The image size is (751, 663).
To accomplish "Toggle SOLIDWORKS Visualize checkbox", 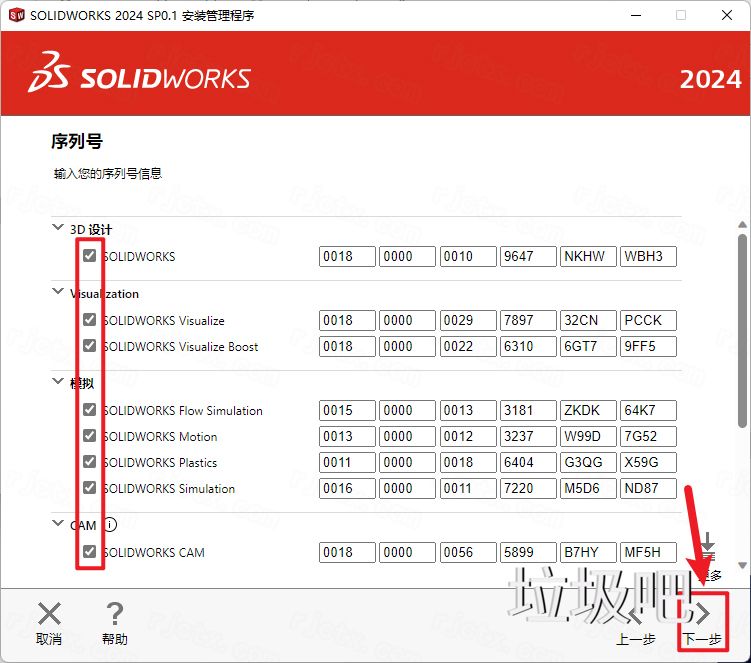I will tap(90, 320).
